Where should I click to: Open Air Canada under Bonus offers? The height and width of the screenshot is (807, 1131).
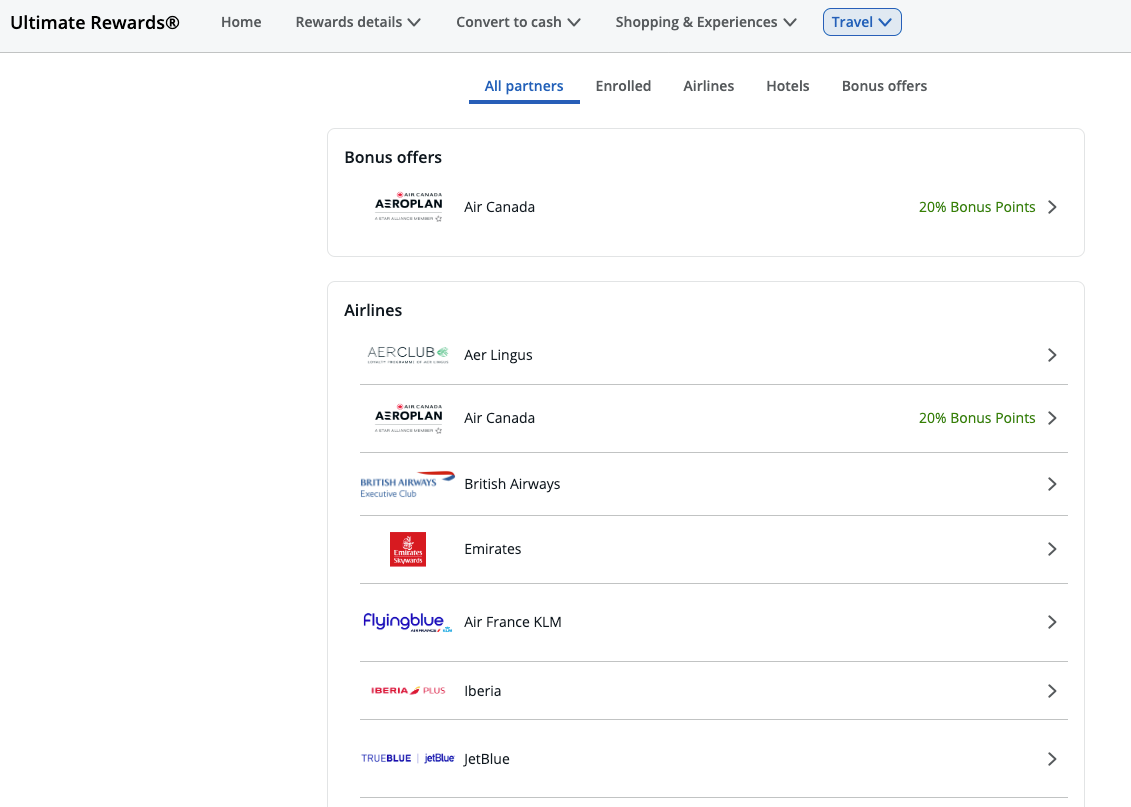point(713,207)
